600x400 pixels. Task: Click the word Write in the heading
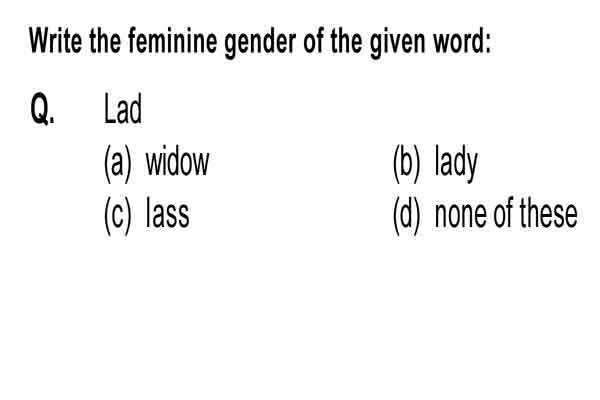coord(56,41)
